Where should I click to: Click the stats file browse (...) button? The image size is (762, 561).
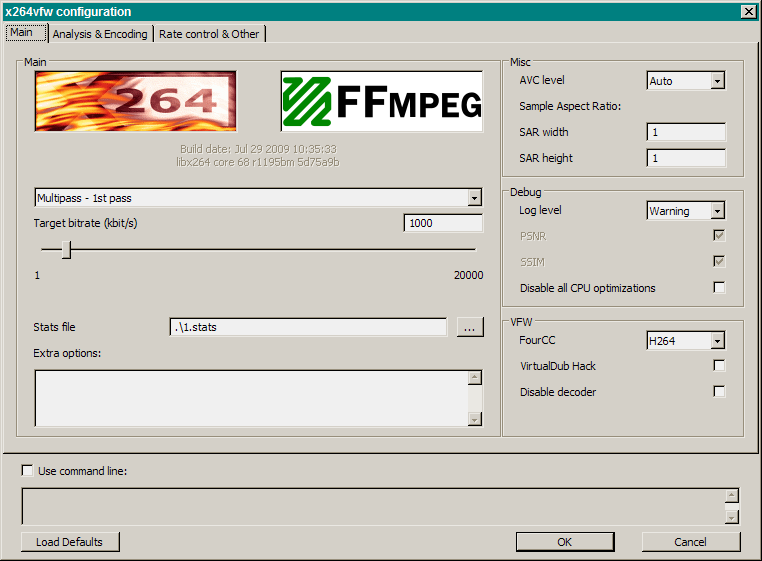click(x=470, y=327)
